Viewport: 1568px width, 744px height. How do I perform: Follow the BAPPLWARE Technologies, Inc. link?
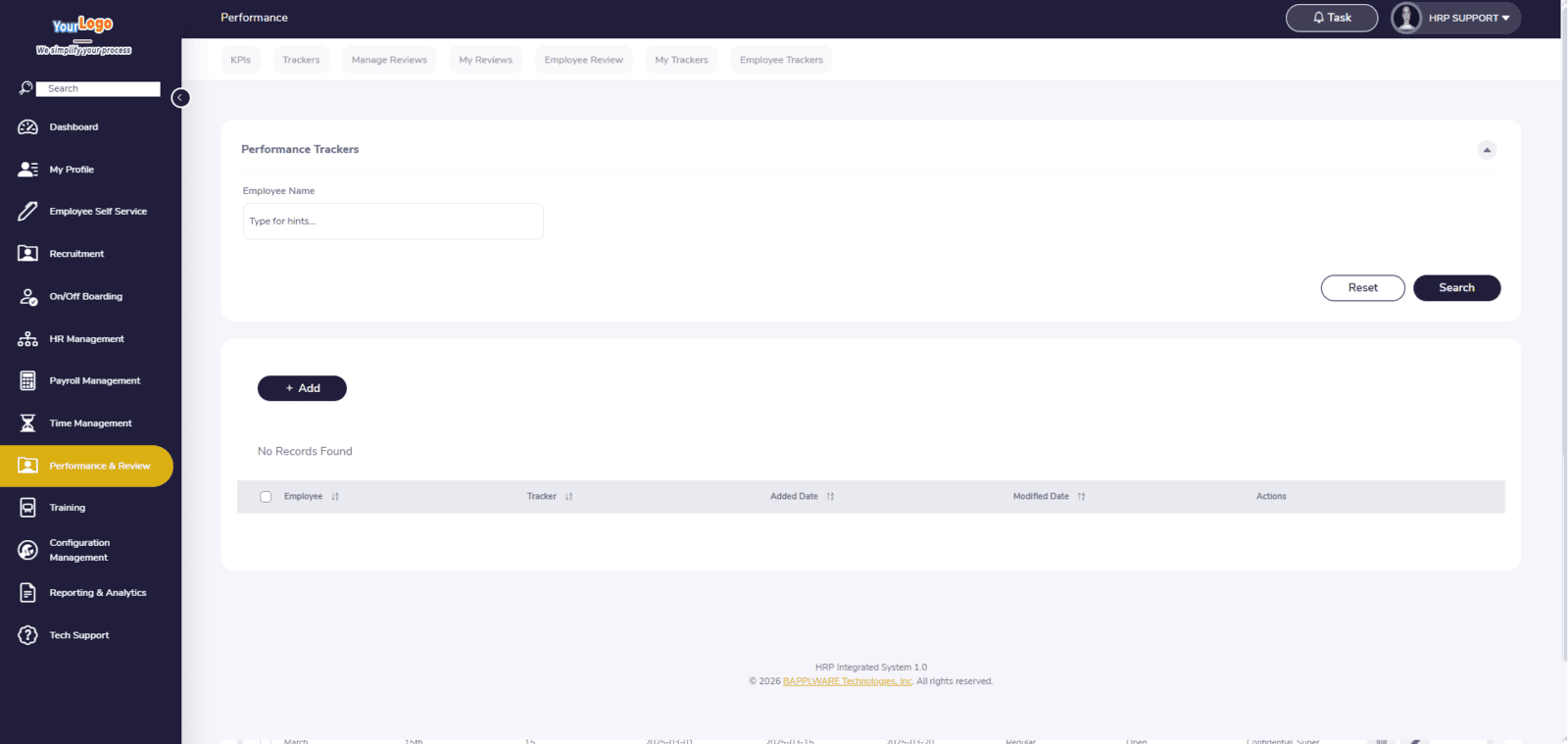848,681
